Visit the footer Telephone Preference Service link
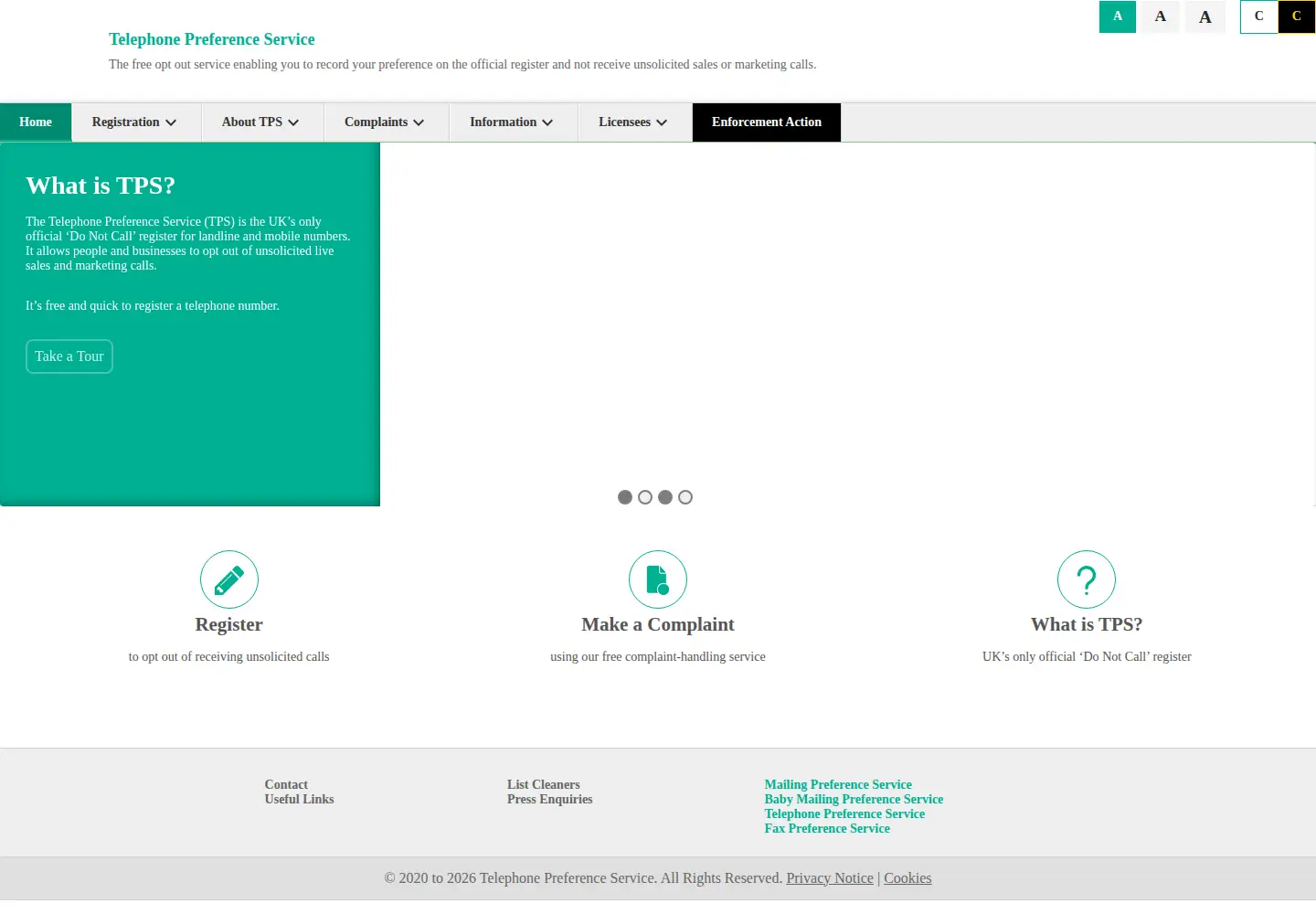This screenshot has height=914, width=1316. pos(844,813)
